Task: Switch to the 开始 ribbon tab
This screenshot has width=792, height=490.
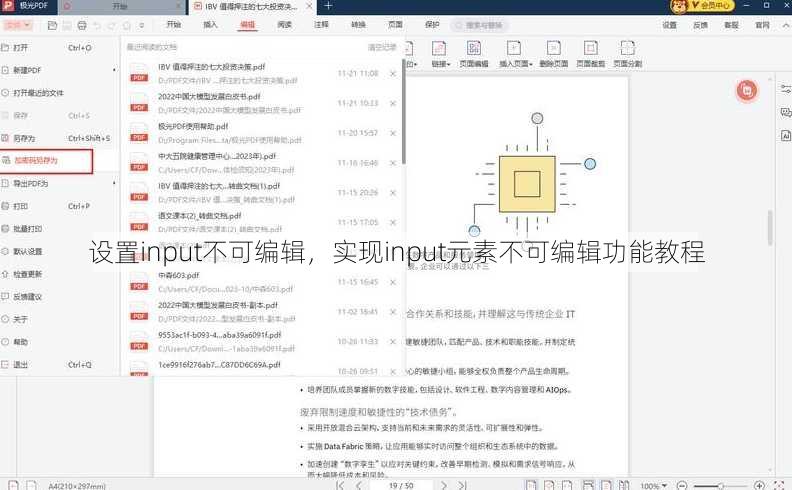Action: point(174,25)
